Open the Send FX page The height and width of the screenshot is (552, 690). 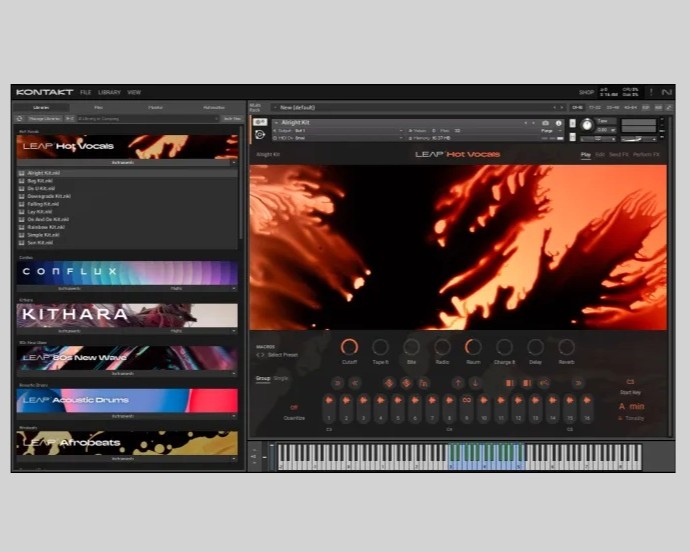pos(619,155)
